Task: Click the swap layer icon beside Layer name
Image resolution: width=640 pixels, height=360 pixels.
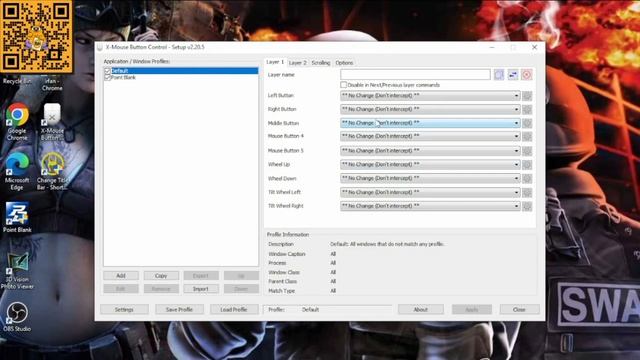Action: 513,75
